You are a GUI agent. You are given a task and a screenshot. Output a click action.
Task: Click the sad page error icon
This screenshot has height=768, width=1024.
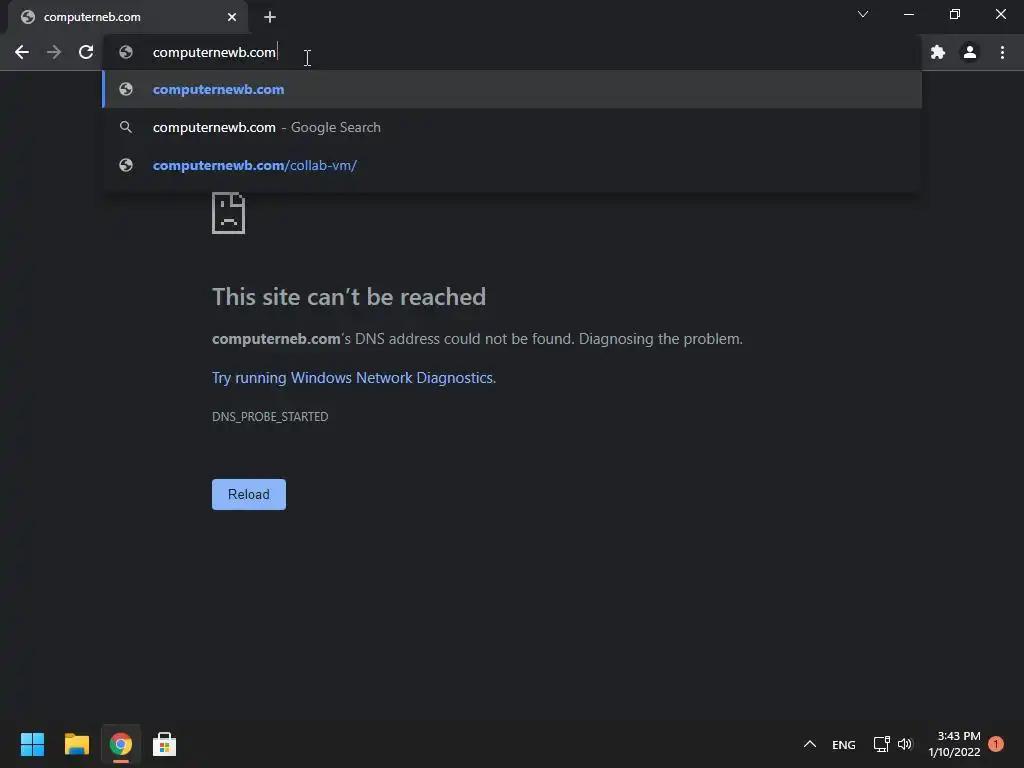click(229, 213)
